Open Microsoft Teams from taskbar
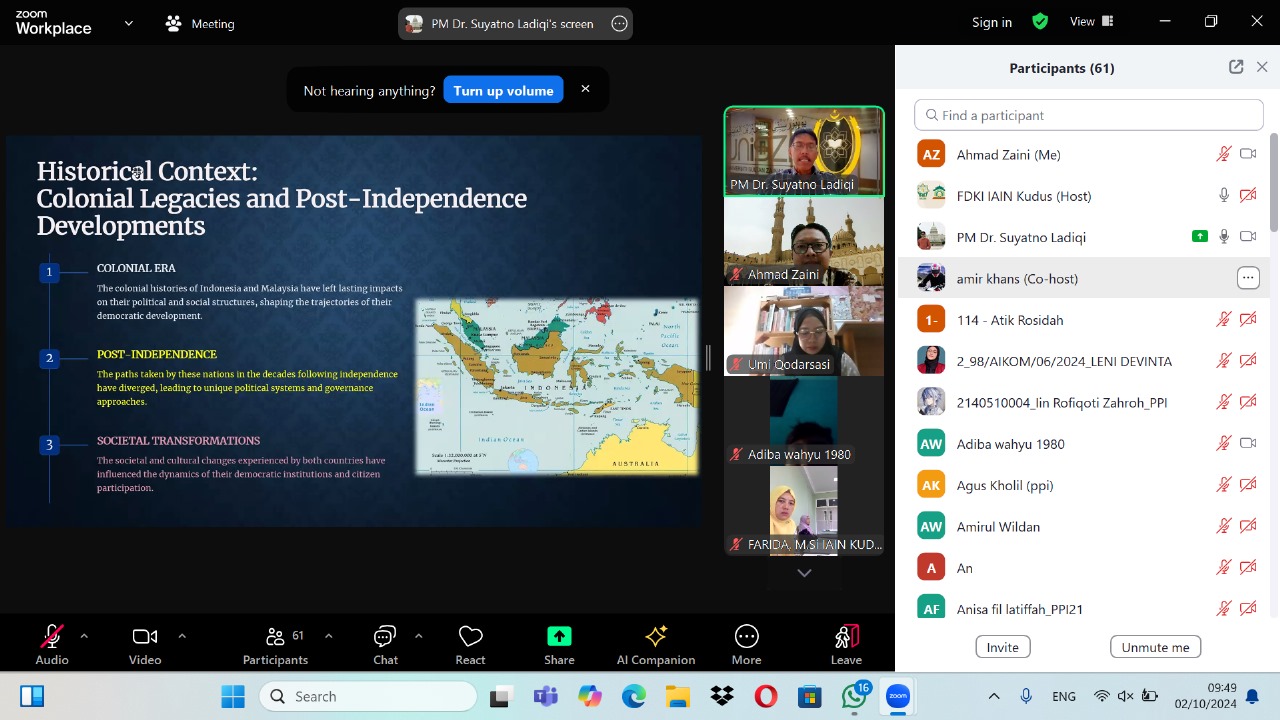 pyautogui.click(x=545, y=696)
